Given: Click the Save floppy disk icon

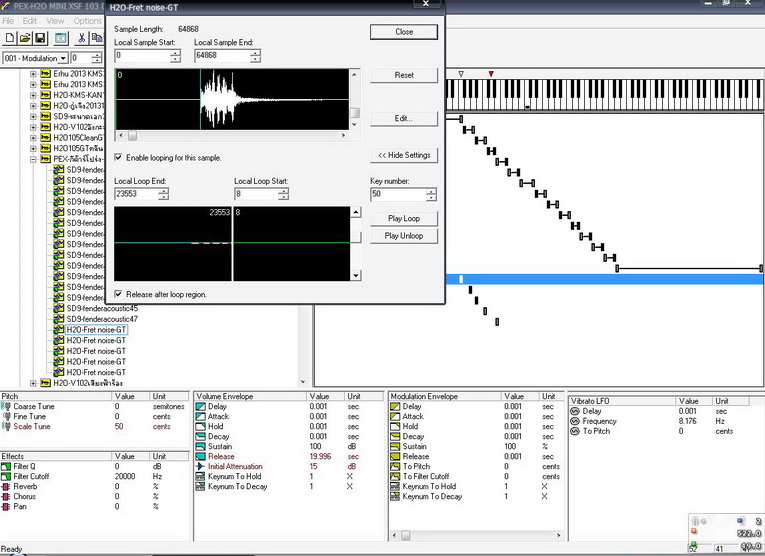Looking at the screenshot, I should point(39,38).
